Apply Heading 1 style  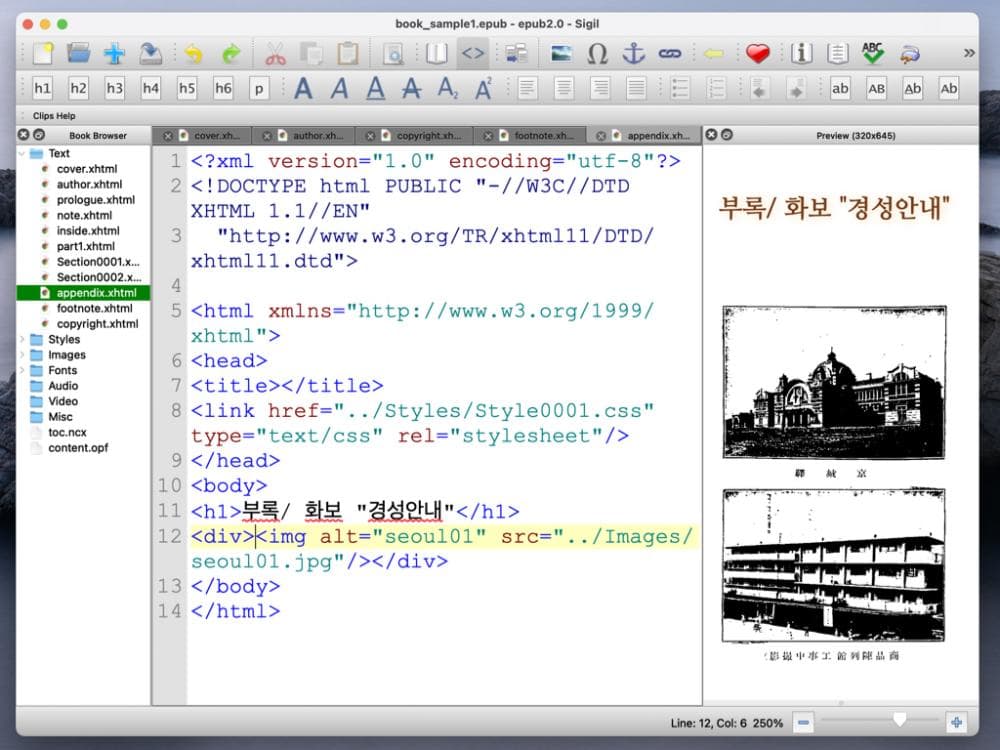click(x=42, y=88)
